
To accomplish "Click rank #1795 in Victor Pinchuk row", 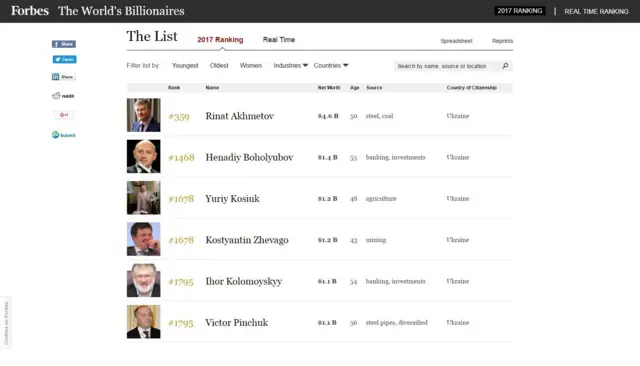I will [x=181, y=323].
